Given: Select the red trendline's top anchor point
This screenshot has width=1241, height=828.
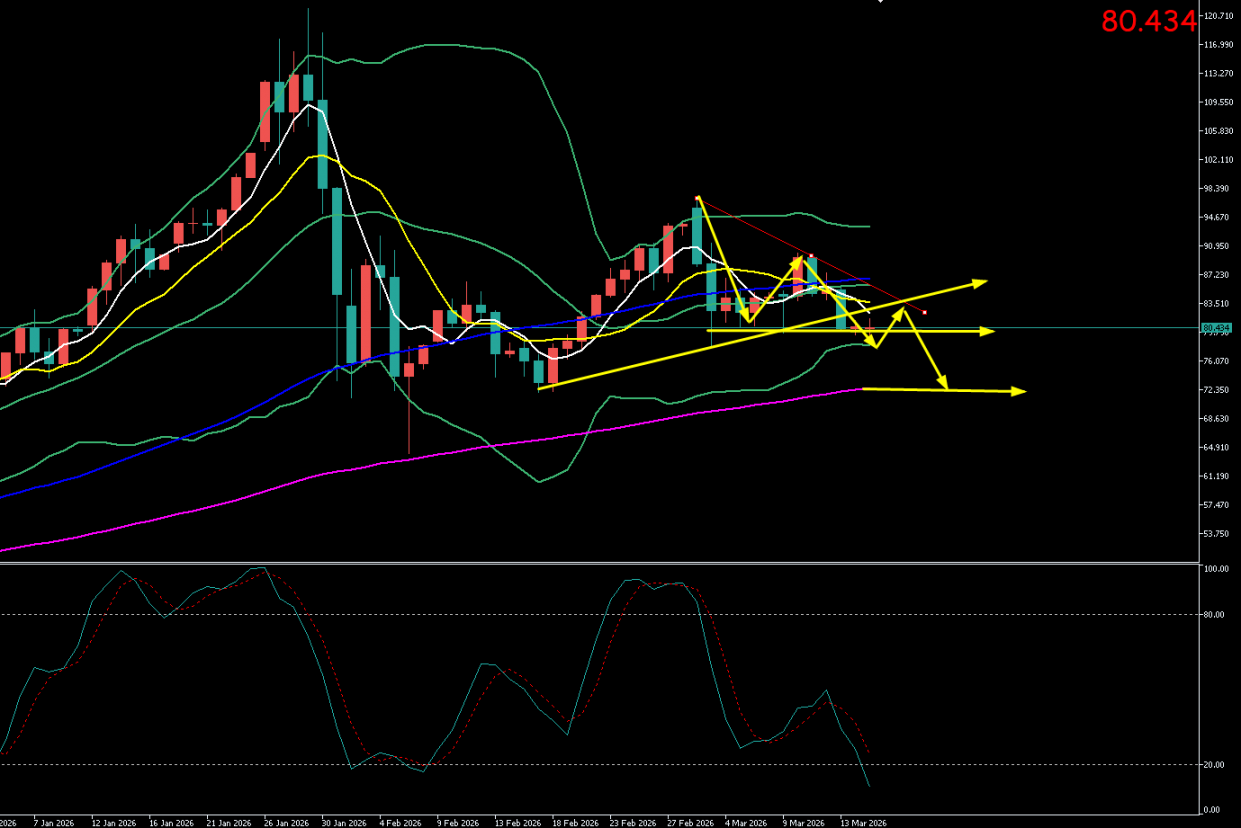Looking at the screenshot, I should click(x=697, y=197).
